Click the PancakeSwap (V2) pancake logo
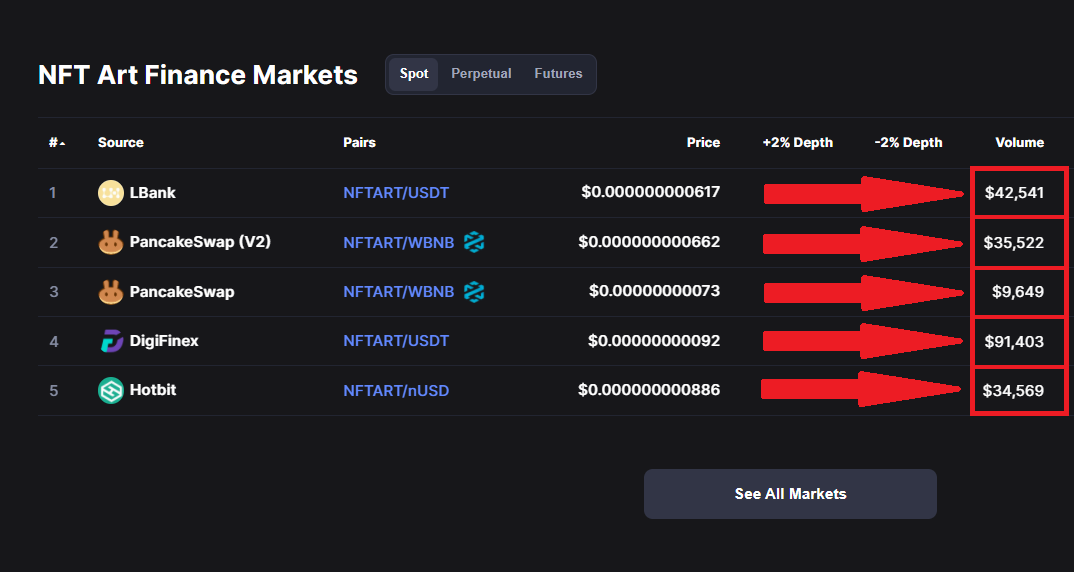The height and width of the screenshot is (572, 1074). (x=110, y=243)
